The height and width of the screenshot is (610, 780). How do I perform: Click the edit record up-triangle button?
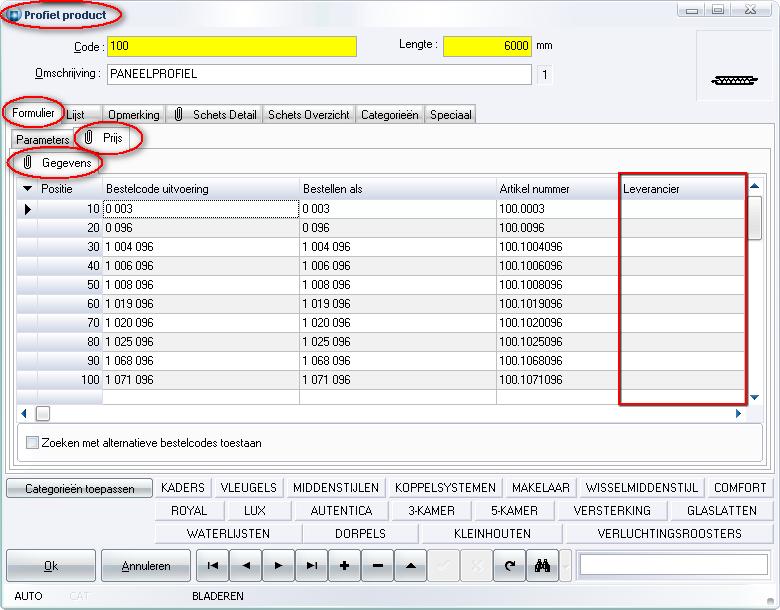(x=410, y=565)
